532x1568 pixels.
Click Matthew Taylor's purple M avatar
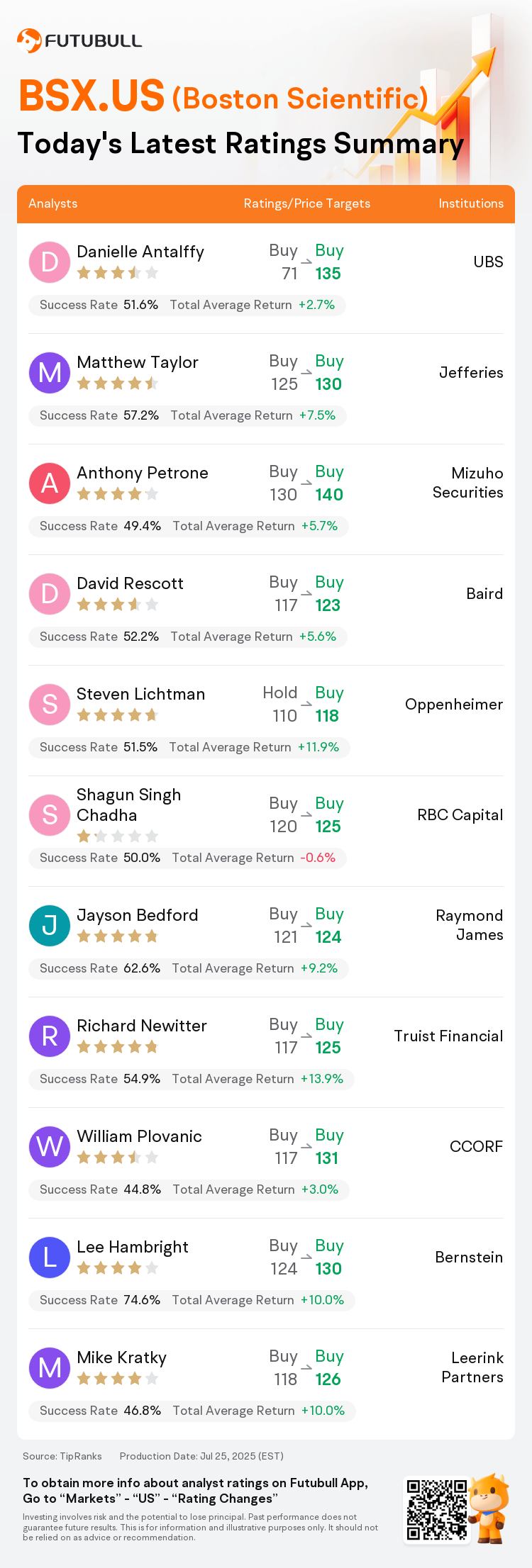[x=50, y=372]
